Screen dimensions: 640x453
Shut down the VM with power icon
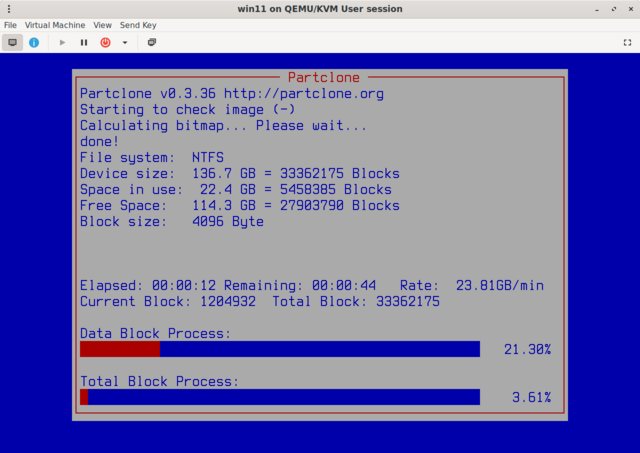(105, 43)
